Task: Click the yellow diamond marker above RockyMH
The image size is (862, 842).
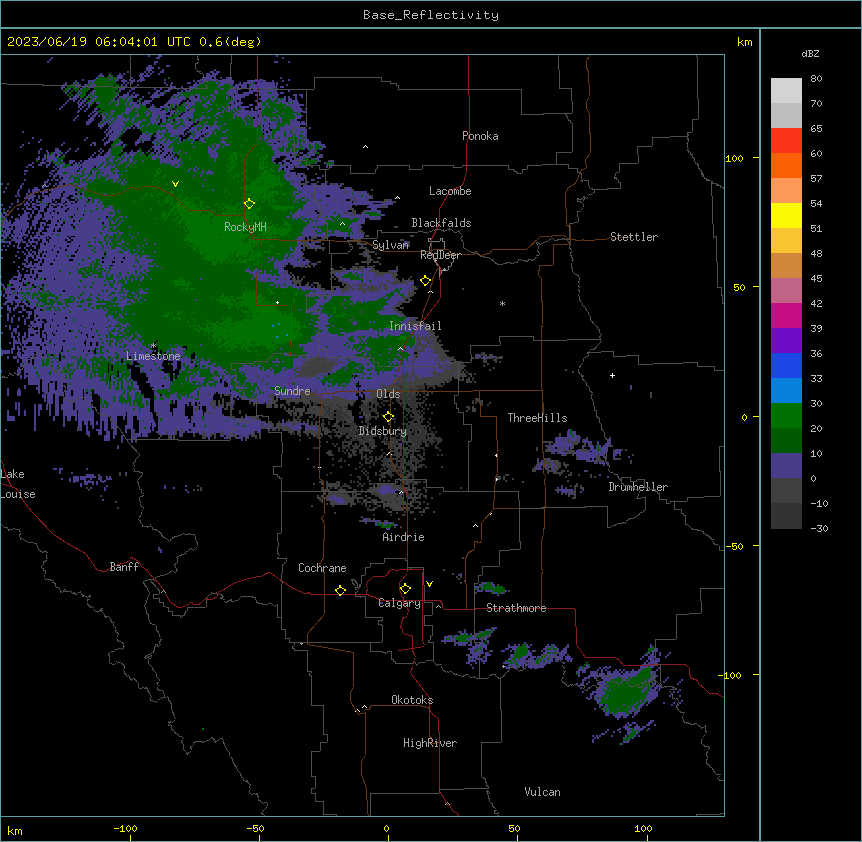Action: [x=249, y=204]
